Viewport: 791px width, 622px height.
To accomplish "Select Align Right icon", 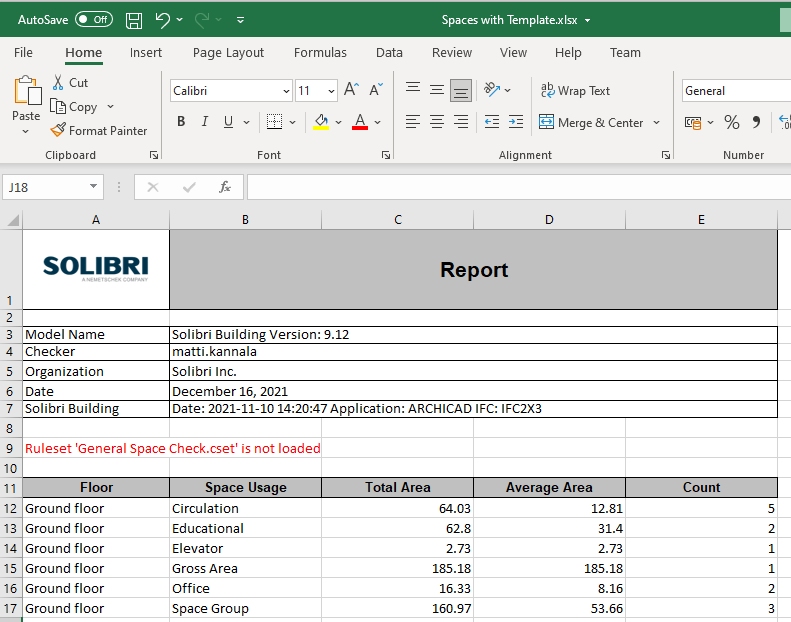I will pyautogui.click(x=461, y=122).
